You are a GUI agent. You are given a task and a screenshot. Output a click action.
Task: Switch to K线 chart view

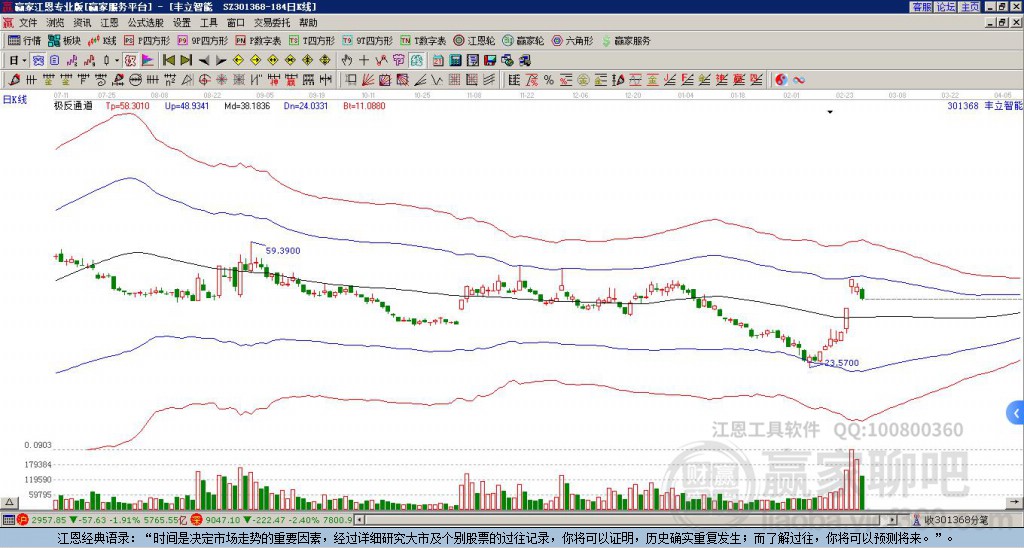pyautogui.click(x=101, y=40)
